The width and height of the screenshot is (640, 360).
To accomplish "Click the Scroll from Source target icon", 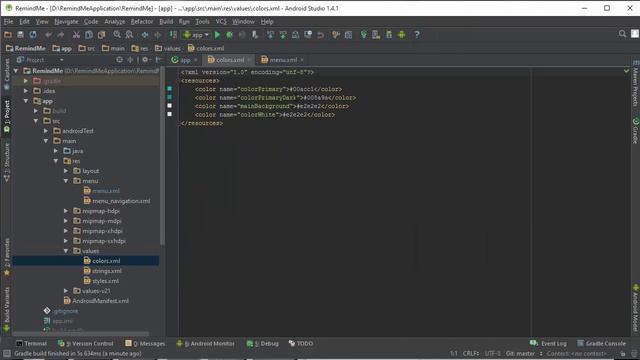I will coord(119,60).
